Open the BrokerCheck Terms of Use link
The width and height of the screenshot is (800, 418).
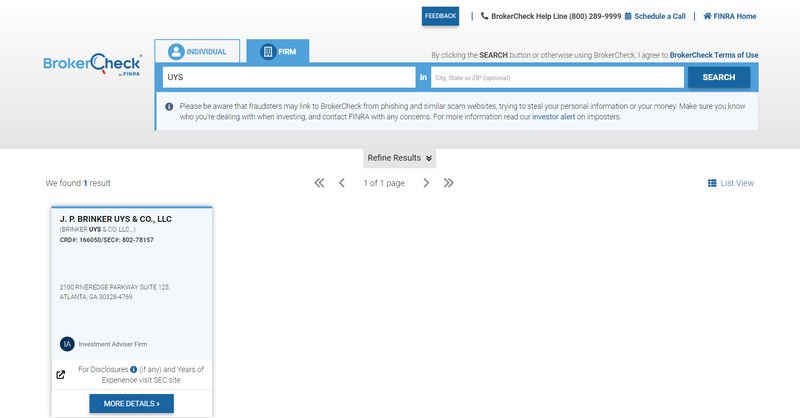tap(714, 55)
